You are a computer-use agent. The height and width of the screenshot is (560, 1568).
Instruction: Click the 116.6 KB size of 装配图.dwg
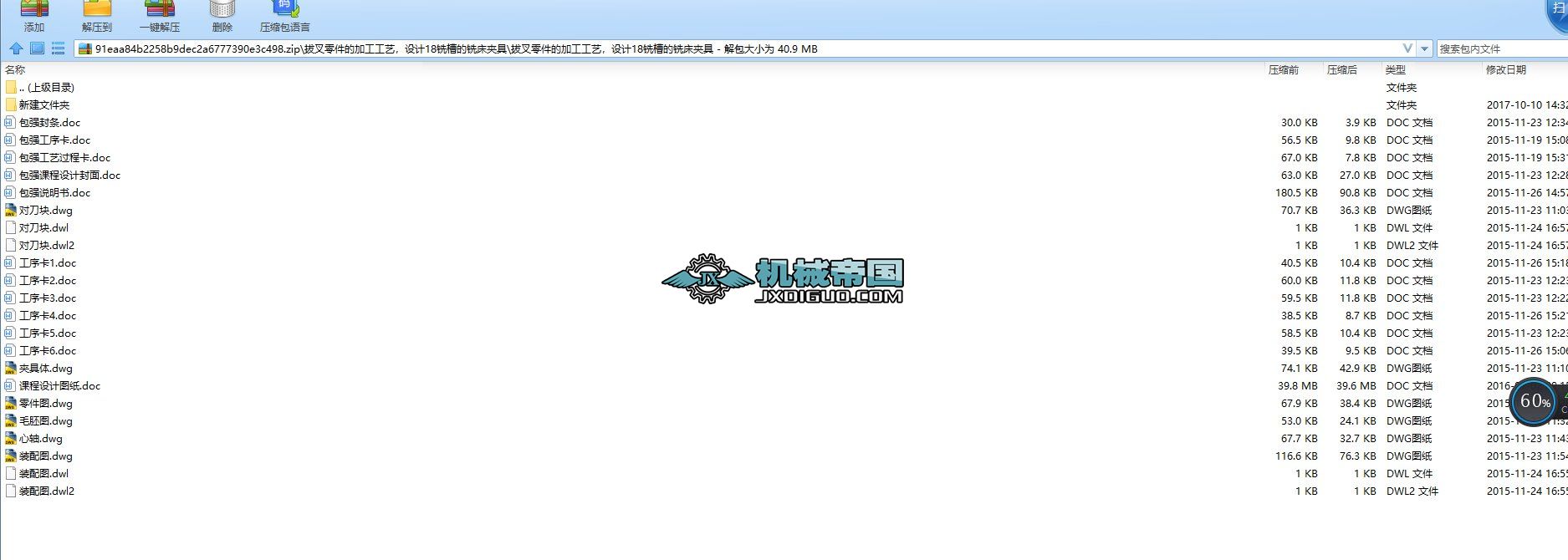[x=1296, y=456]
